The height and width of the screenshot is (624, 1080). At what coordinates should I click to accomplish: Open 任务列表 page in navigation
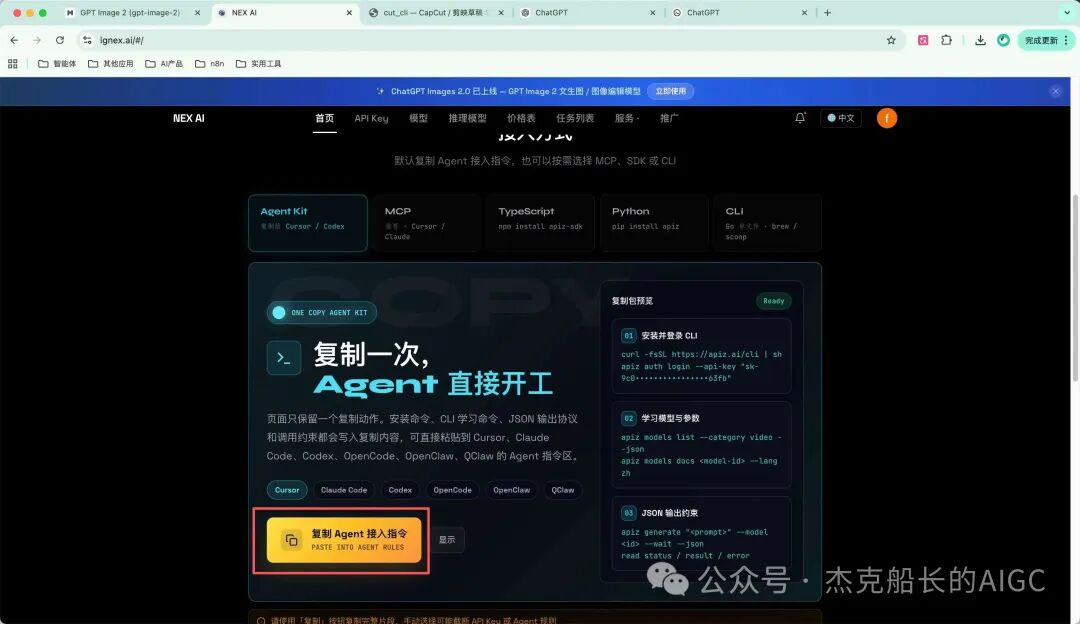click(574, 118)
